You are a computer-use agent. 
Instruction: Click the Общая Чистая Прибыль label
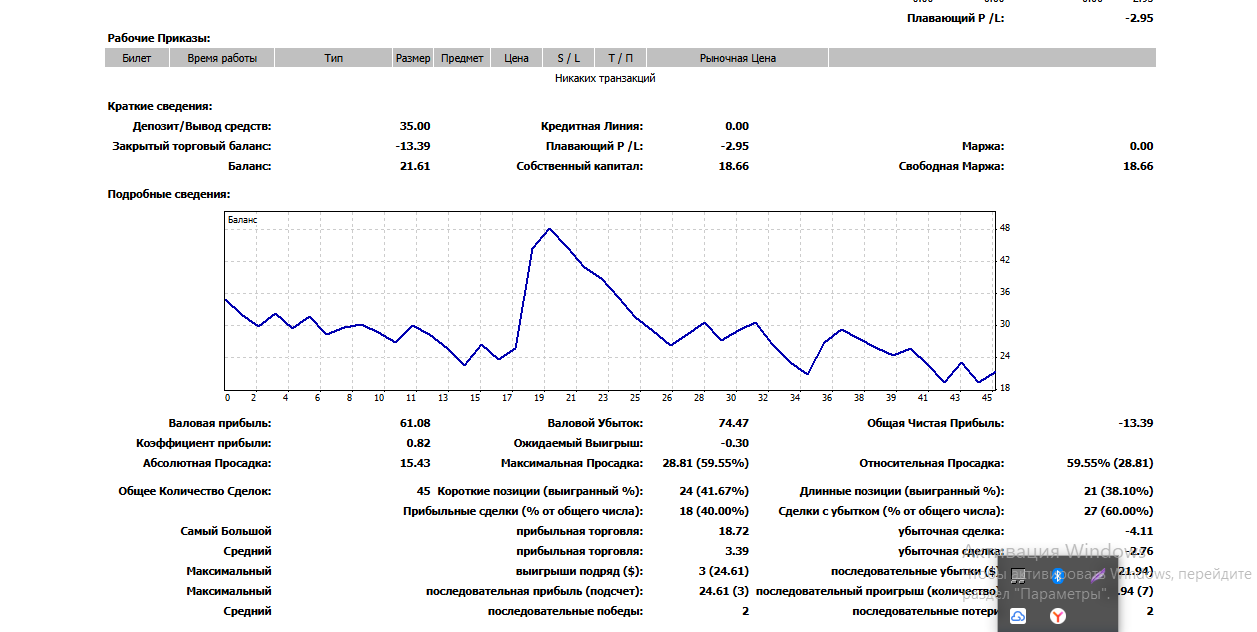click(936, 423)
